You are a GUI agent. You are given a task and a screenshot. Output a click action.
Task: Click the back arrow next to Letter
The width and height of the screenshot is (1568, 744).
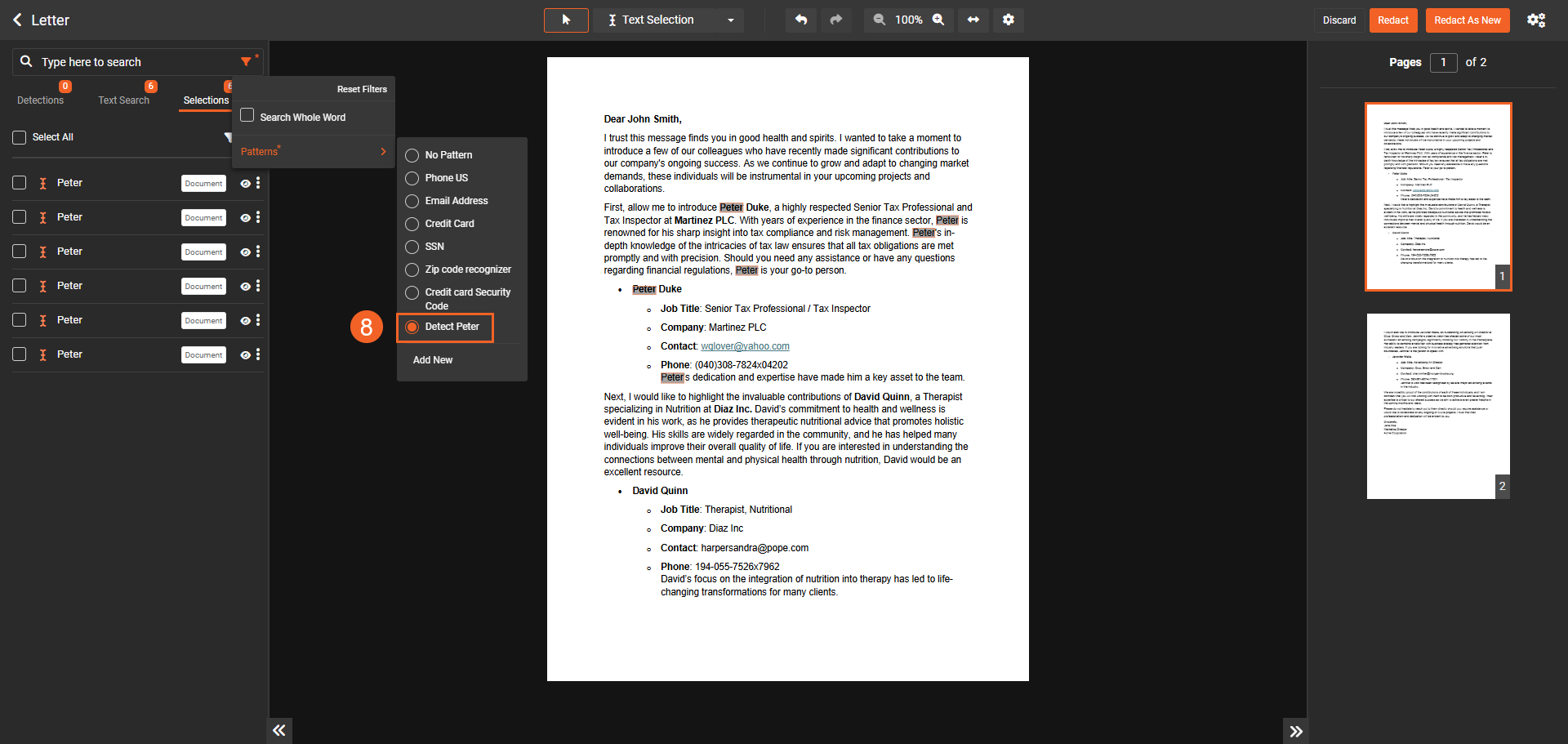(17, 20)
